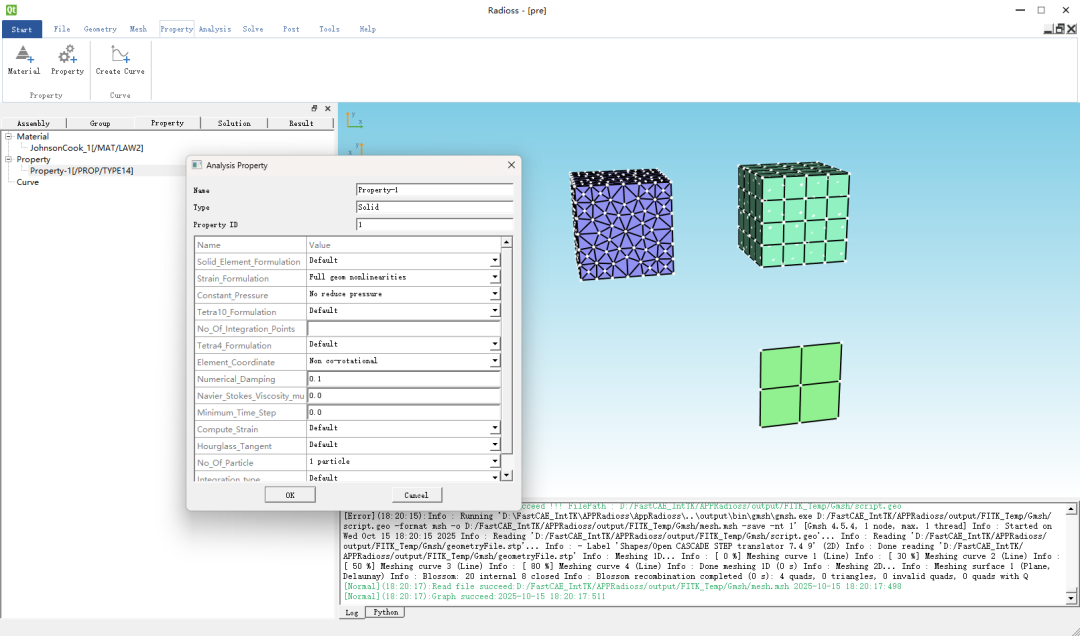Click Numerical_Damping value field

tap(404, 379)
